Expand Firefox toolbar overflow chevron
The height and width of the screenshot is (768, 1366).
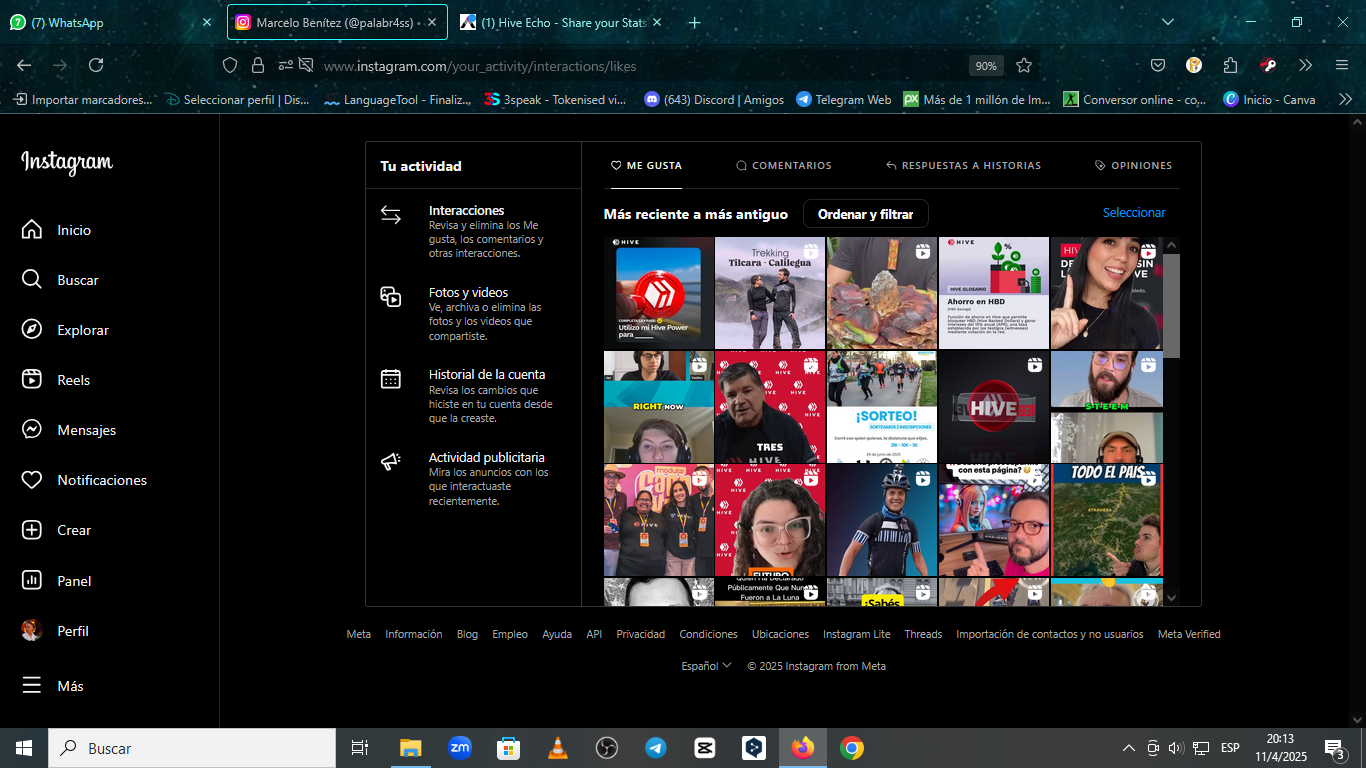[x=1305, y=65]
